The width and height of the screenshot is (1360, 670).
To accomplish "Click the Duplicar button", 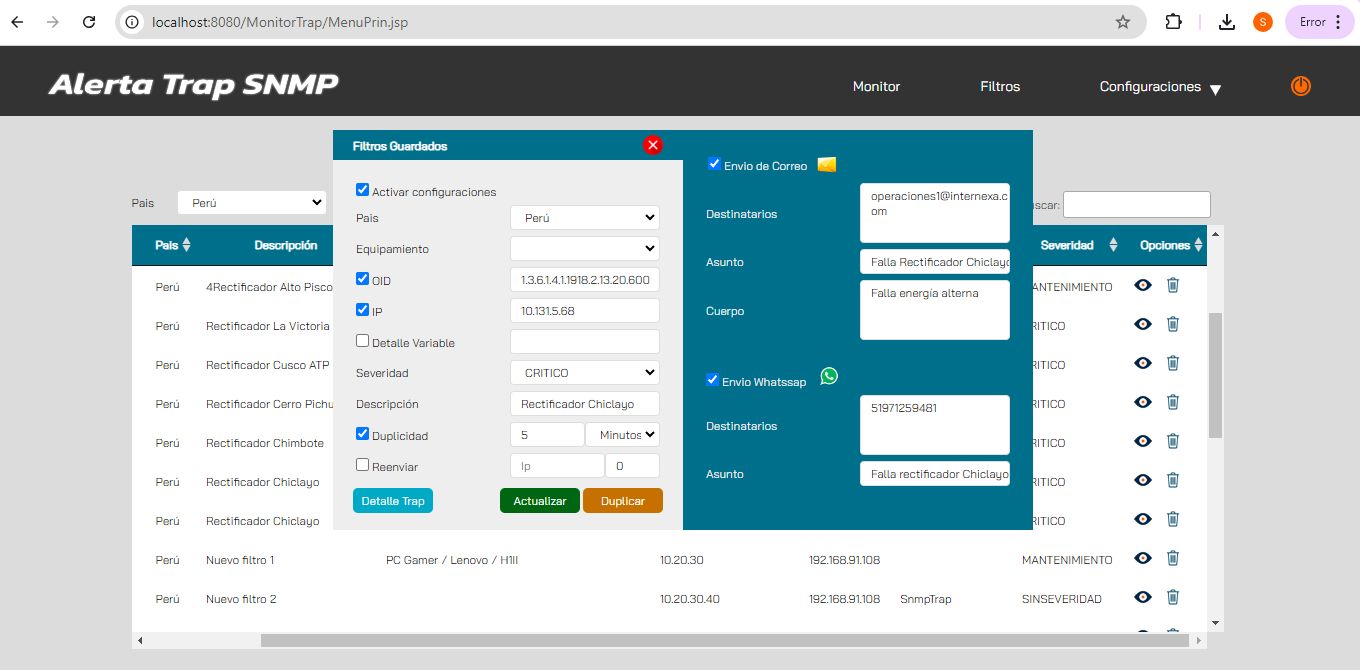I will 623,501.
